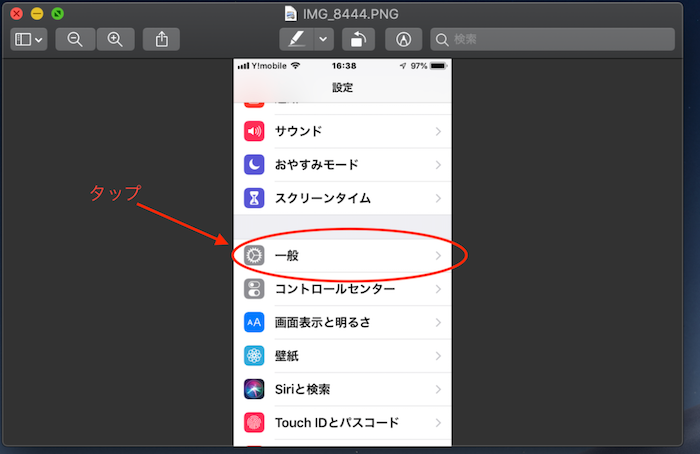The width and height of the screenshot is (700, 454).
Task: Click the Siriと検索 icon
Action: pyautogui.click(x=254, y=389)
